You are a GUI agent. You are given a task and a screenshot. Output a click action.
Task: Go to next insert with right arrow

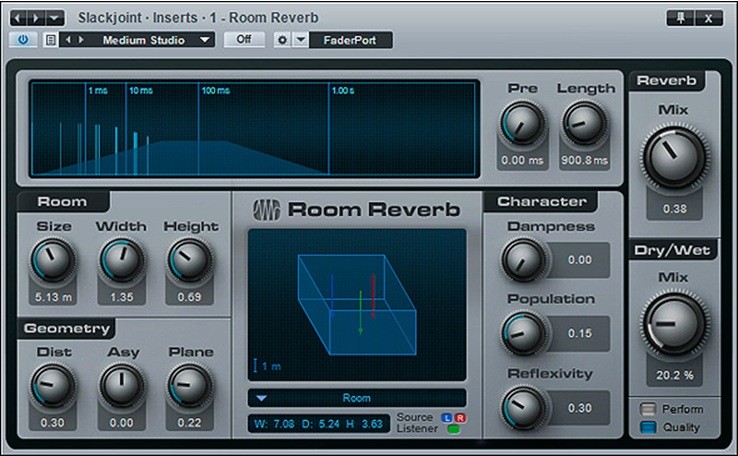pyautogui.click(x=36, y=18)
